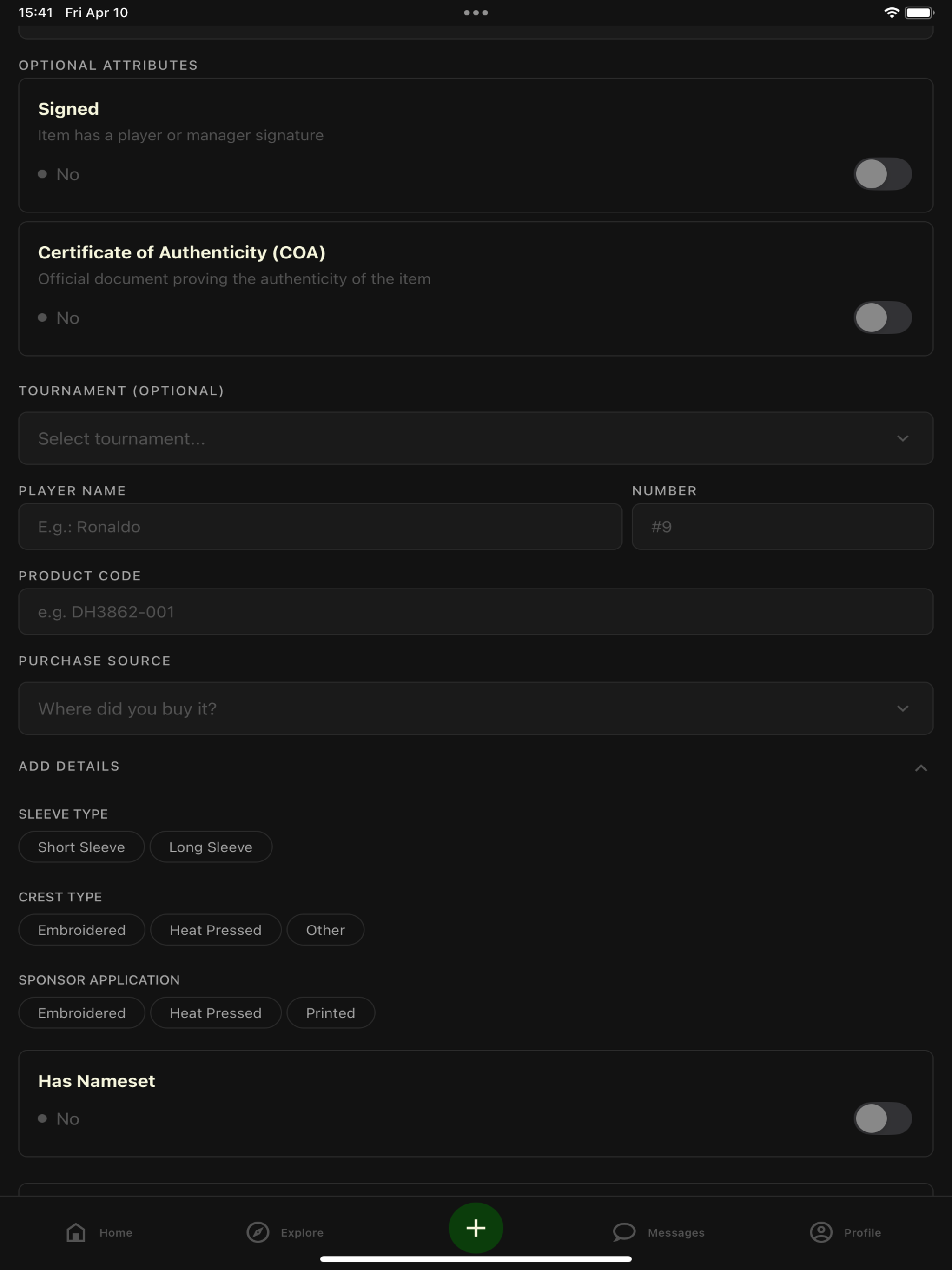
Task: Select Heat Pressed under Crest Type
Action: pyautogui.click(x=216, y=930)
